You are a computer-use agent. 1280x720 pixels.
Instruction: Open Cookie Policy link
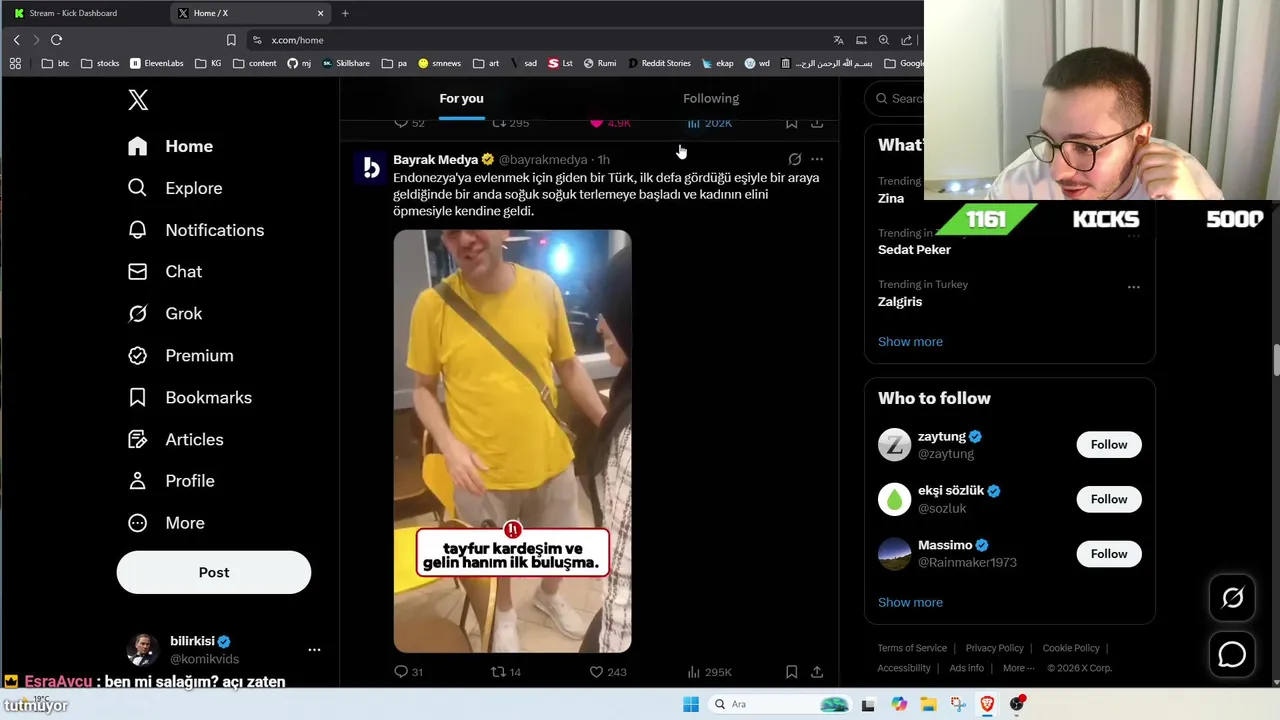[1071, 648]
